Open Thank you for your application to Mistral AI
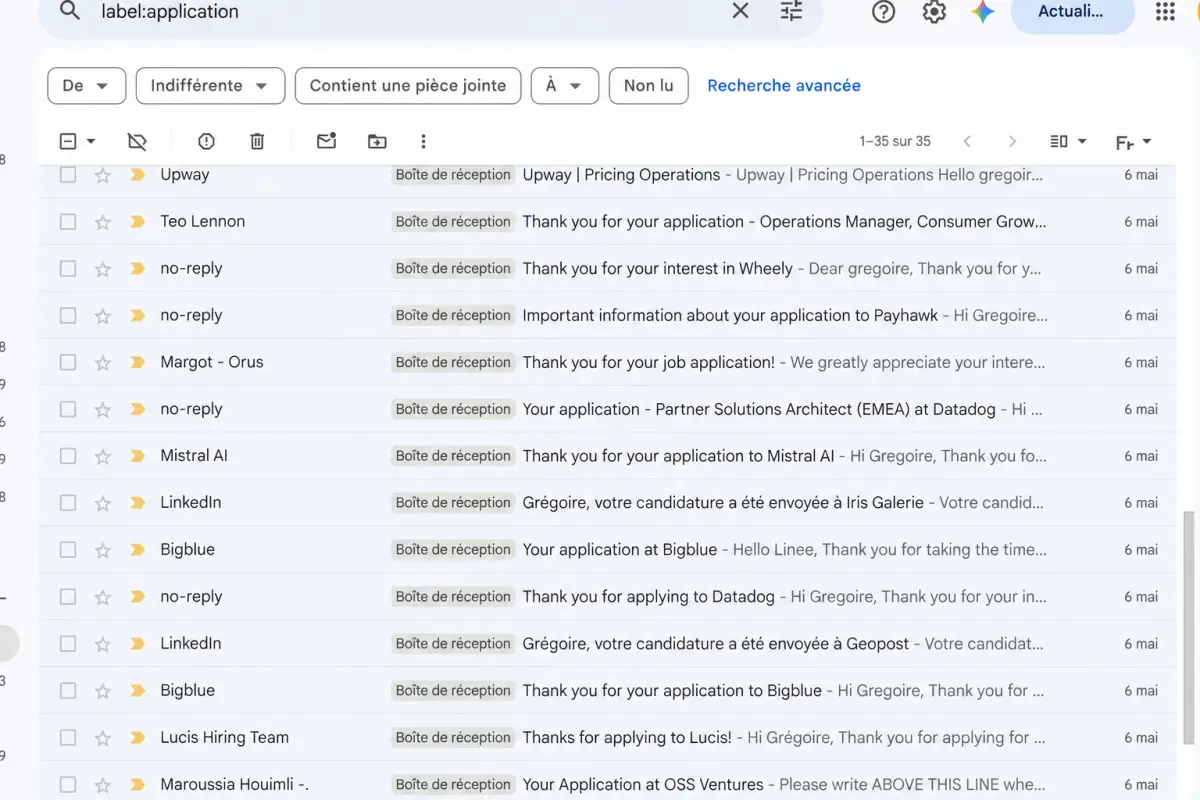The image size is (1200, 800). (678, 456)
